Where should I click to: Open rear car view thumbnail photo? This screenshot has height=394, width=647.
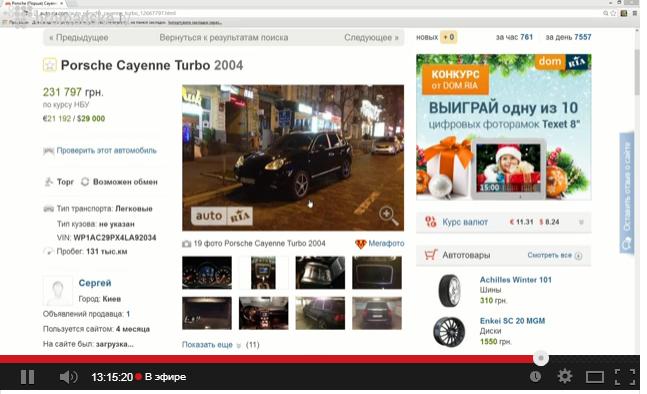(377, 313)
